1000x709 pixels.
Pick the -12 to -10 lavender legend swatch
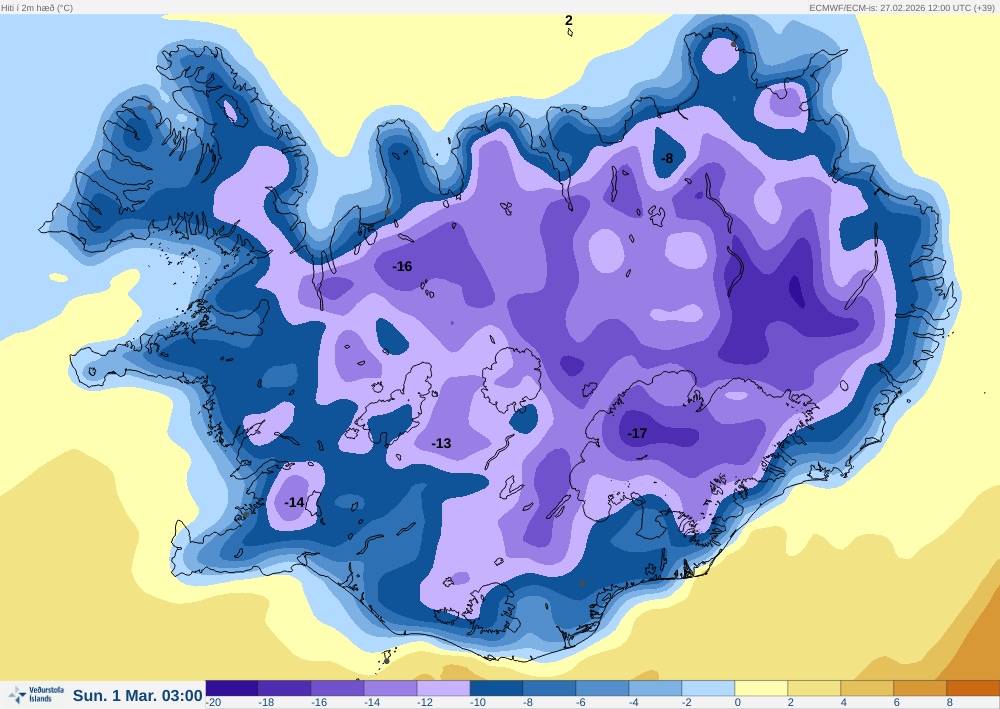point(443,688)
